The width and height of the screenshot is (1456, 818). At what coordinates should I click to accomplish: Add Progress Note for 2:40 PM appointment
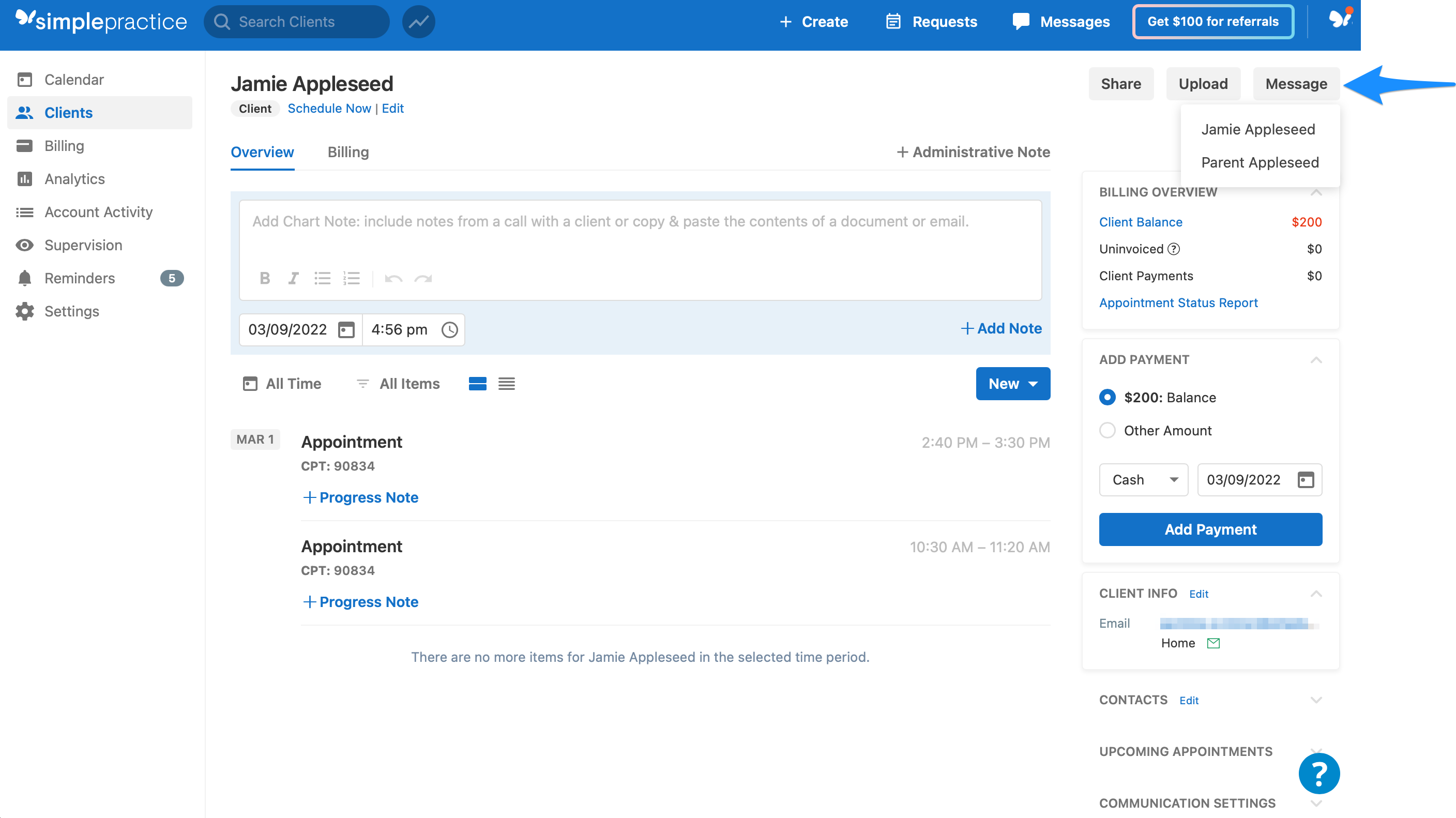pos(360,497)
